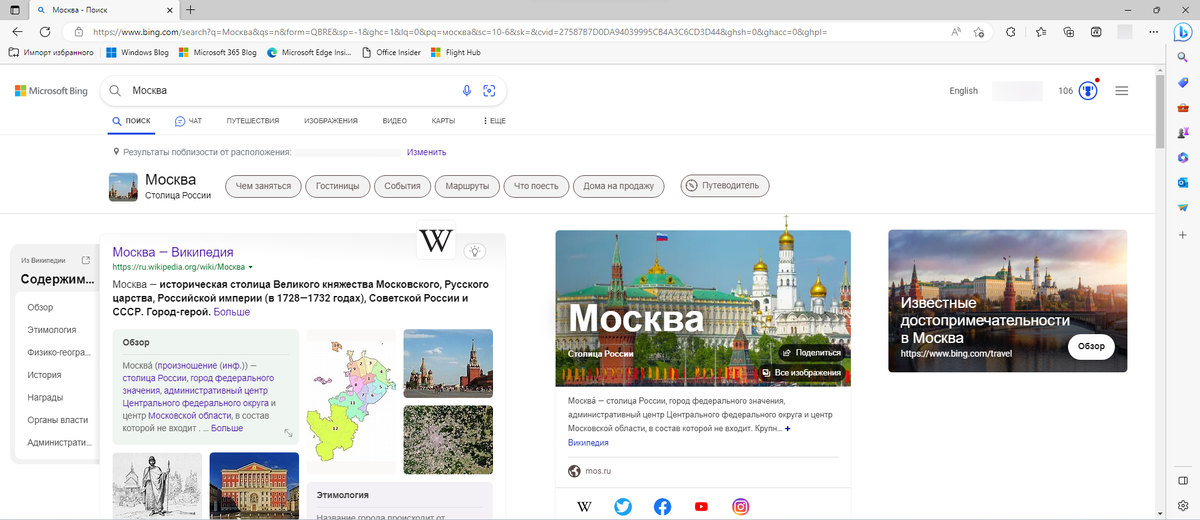Open the Facebook social icon
Screen dimensions: 1200x520
point(662,507)
